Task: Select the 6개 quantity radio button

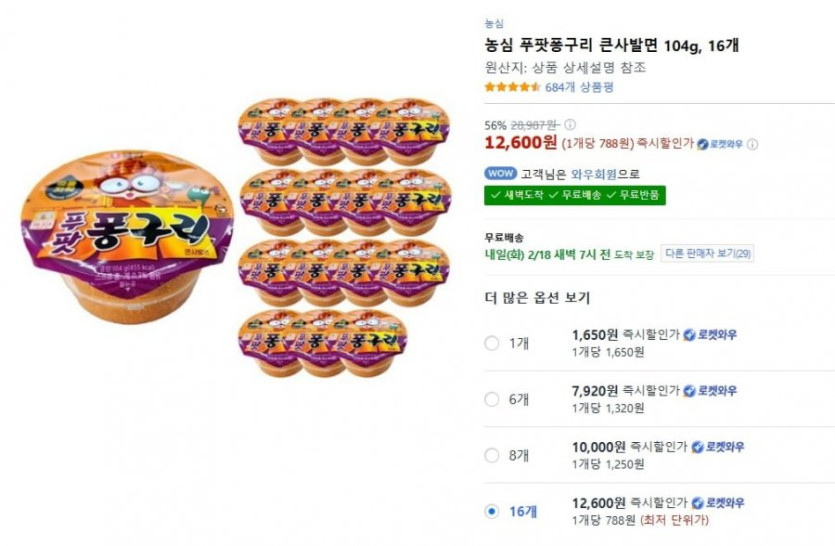Action: coord(491,399)
